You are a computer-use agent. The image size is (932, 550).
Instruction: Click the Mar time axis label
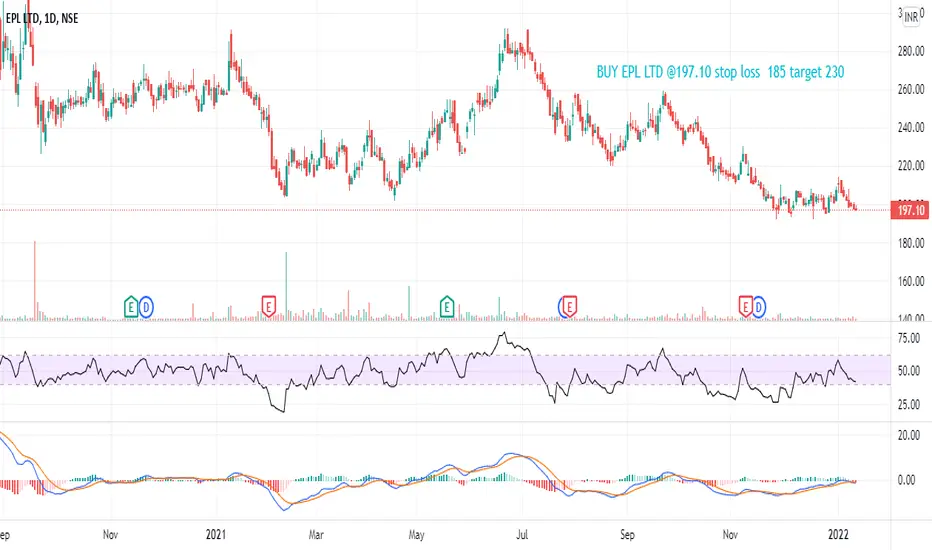[316, 535]
